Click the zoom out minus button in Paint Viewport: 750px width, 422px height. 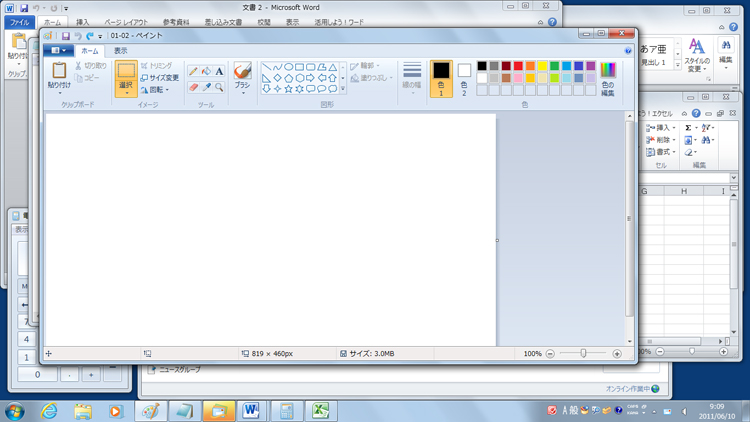(x=550, y=354)
